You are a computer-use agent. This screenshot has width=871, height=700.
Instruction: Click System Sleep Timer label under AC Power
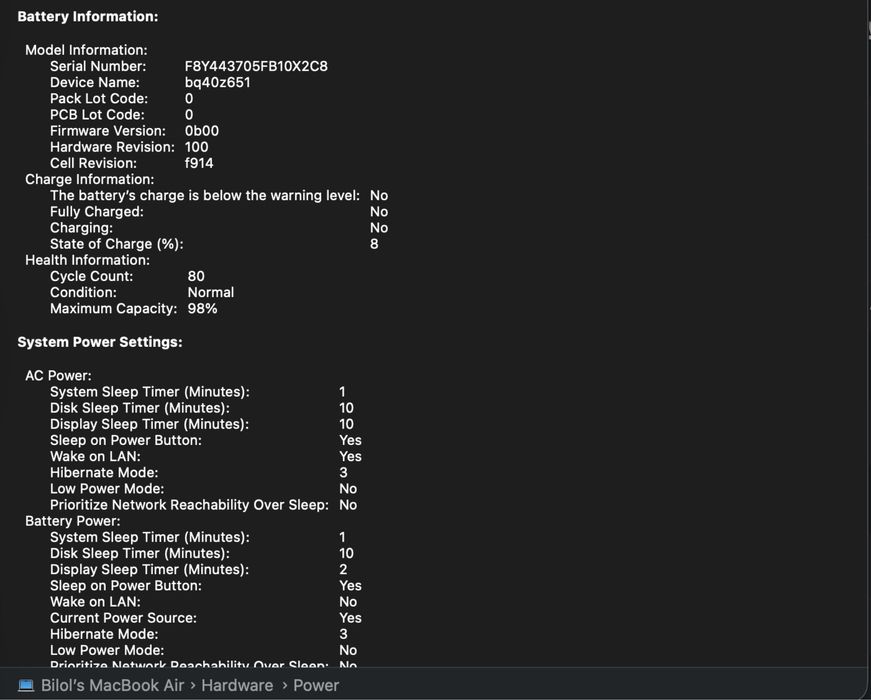point(150,391)
